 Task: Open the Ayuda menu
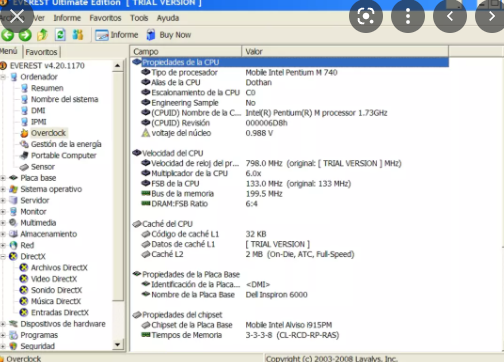[168, 18]
